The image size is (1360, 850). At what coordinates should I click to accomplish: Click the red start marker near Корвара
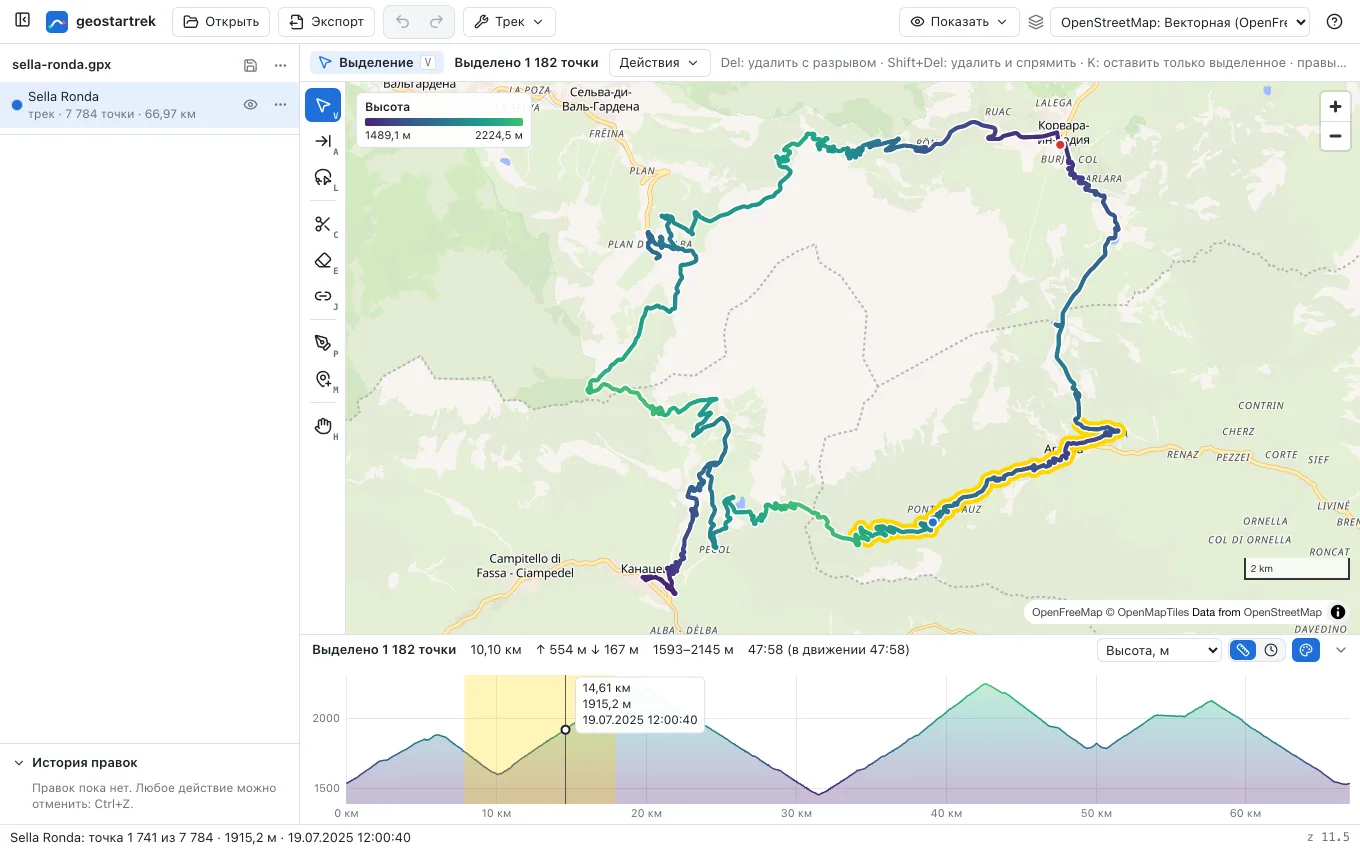pos(1060,144)
